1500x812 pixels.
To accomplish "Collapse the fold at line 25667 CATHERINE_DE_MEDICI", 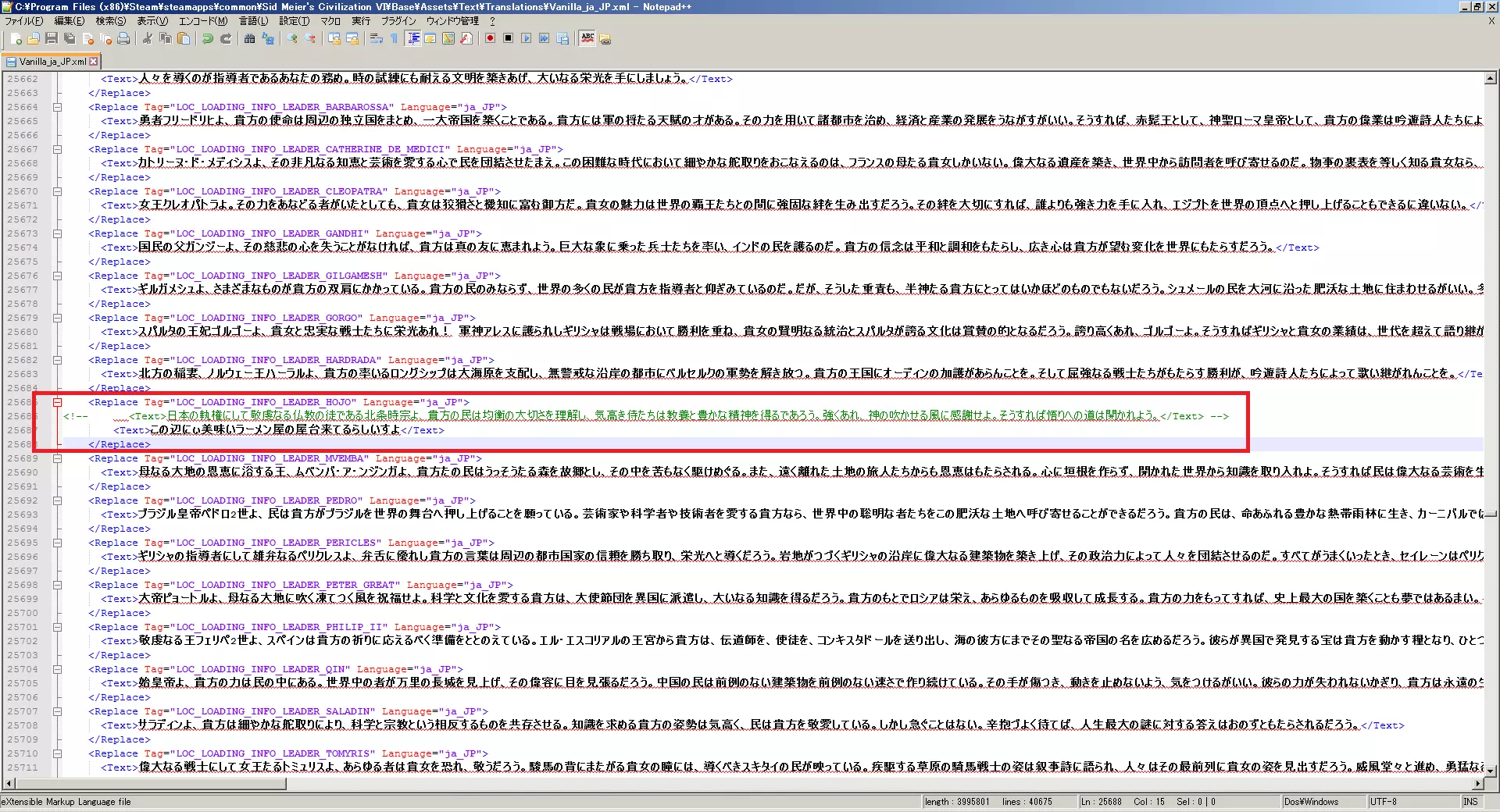I will click(x=57, y=149).
